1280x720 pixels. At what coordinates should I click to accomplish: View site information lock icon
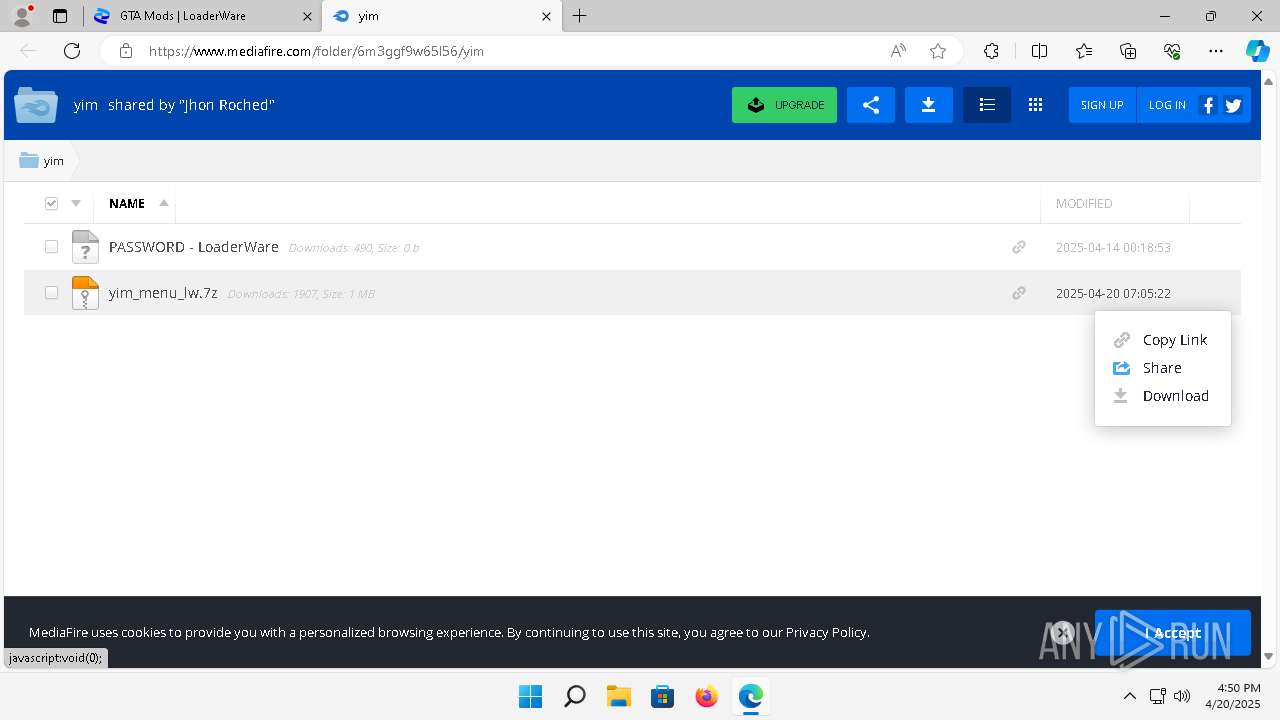[126, 51]
